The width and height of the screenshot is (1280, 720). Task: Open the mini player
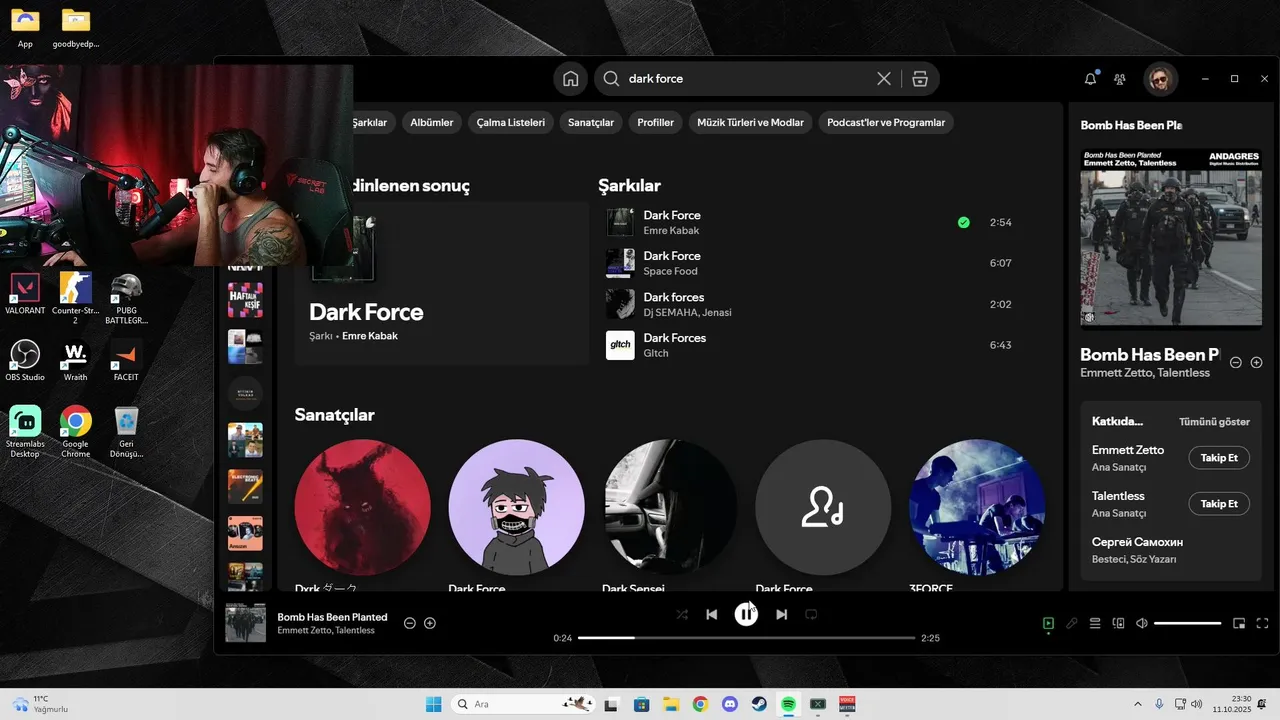tap(1239, 623)
